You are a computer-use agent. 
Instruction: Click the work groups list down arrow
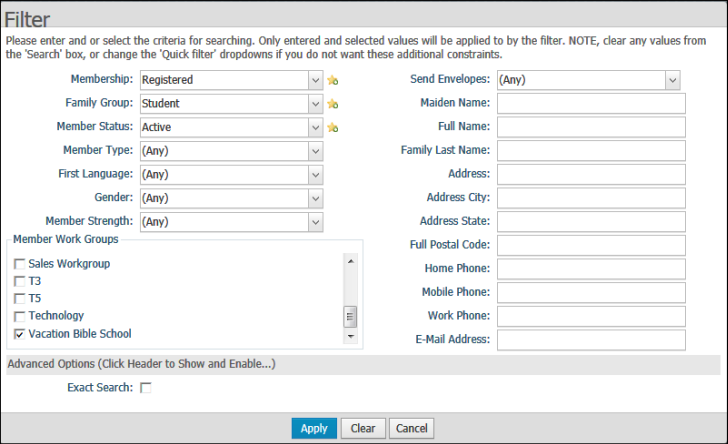pos(351,336)
